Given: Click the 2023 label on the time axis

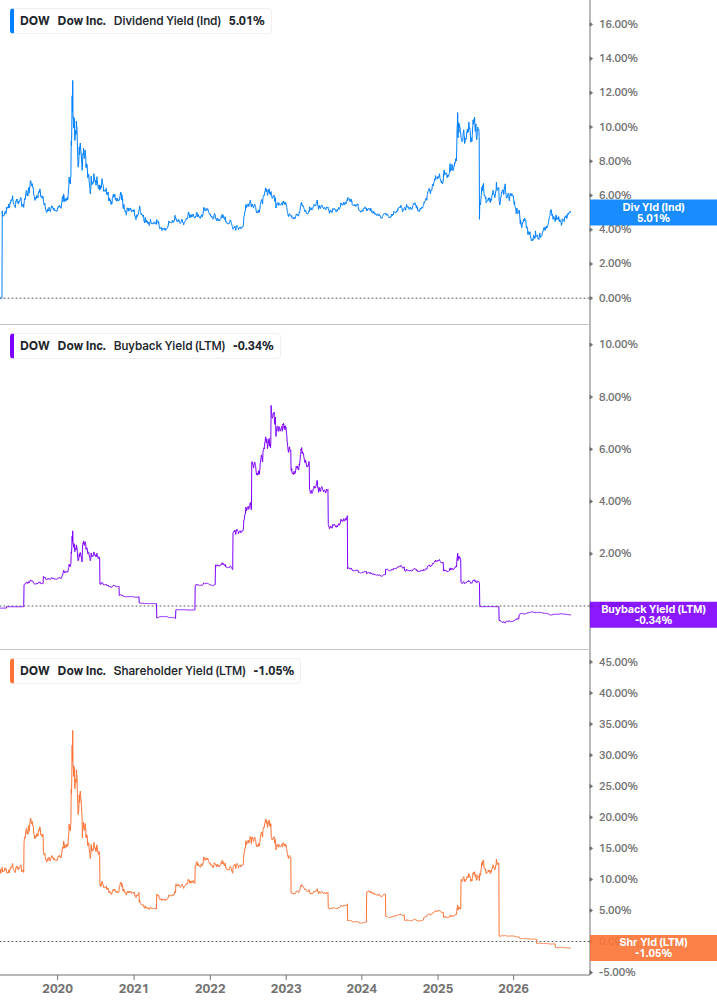Looking at the screenshot, I should pos(286,989).
